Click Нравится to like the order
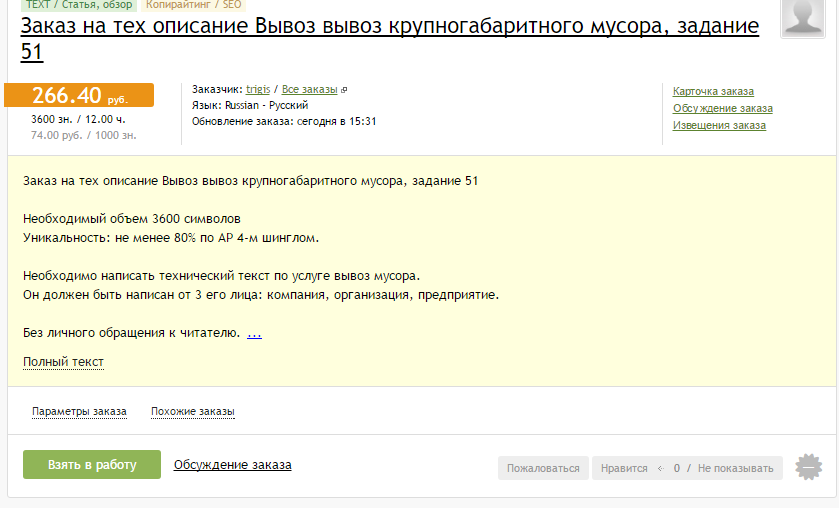Viewport: 839px width, 508px height. [624, 468]
